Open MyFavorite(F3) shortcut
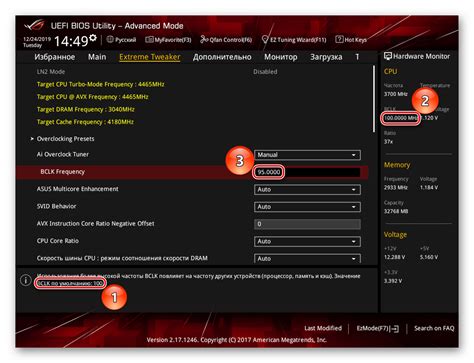The width and height of the screenshot is (474, 363). 168,40
